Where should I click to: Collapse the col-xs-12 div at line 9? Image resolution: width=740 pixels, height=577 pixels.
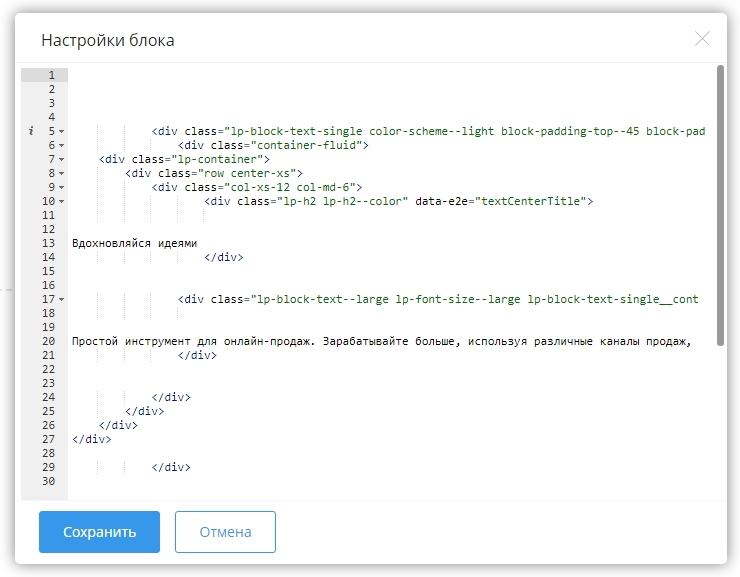61,187
